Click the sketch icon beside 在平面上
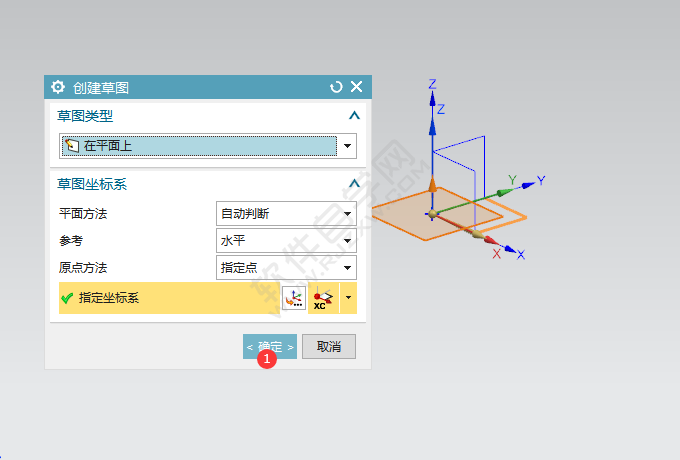Viewport: 680px width, 460px height. pos(72,145)
